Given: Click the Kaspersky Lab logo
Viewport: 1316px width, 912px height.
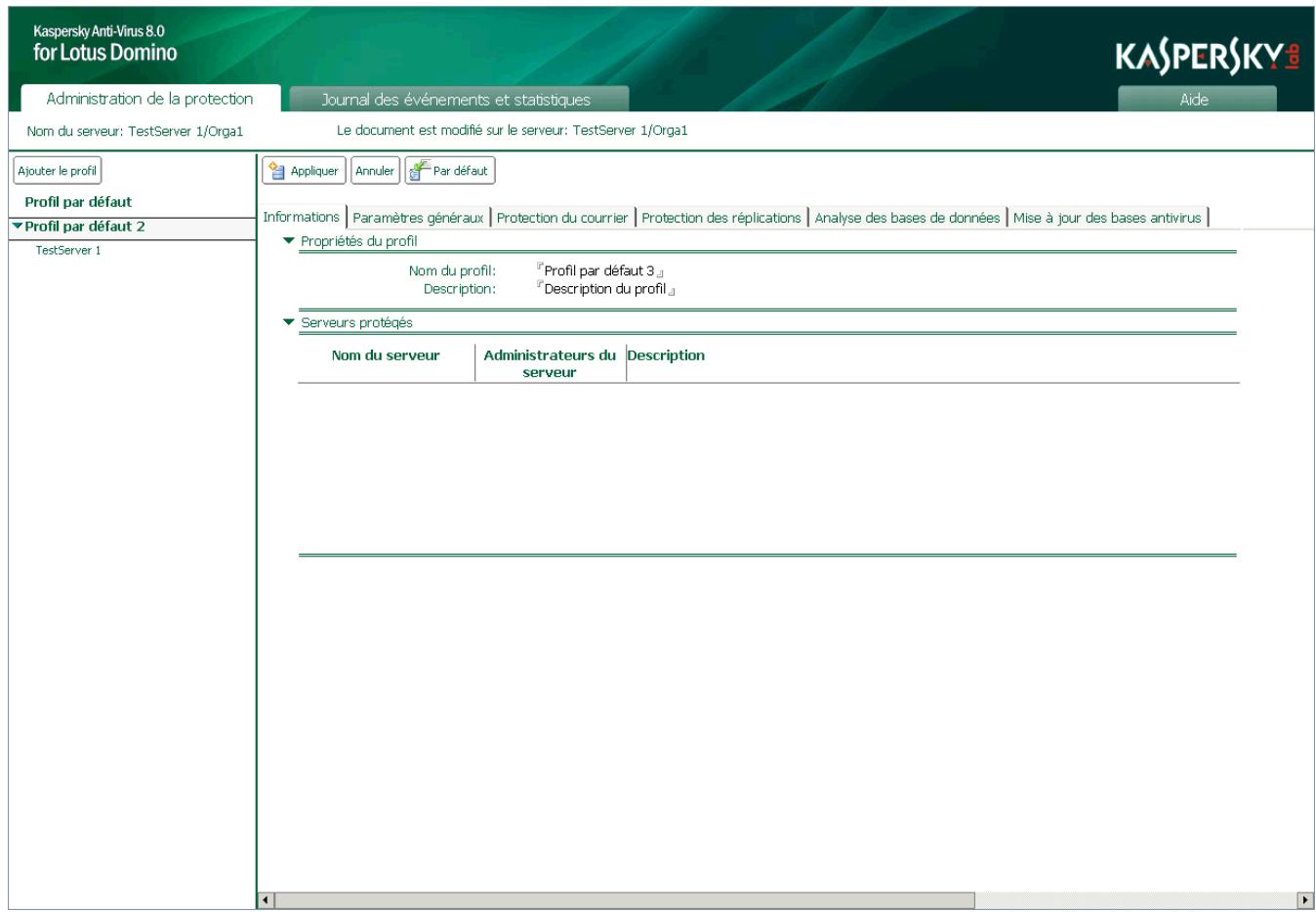Looking at the screenshot, I should (x=1208, y=58).
